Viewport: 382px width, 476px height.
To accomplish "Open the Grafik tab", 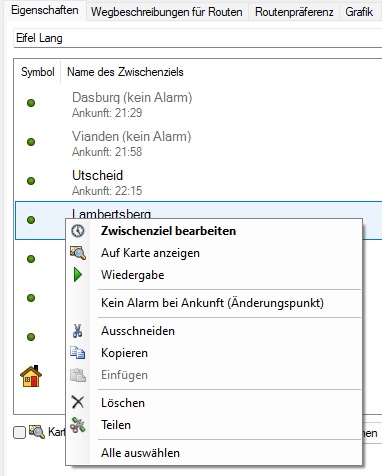I will 359,12.
